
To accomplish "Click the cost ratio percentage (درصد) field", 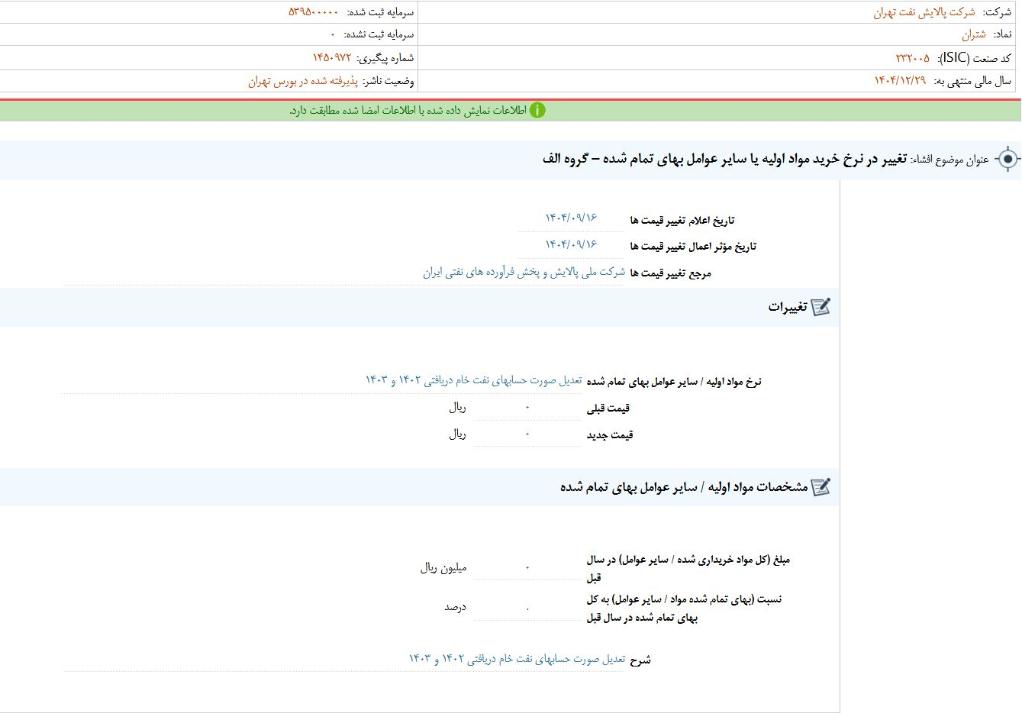I will [x=527, y=607].
